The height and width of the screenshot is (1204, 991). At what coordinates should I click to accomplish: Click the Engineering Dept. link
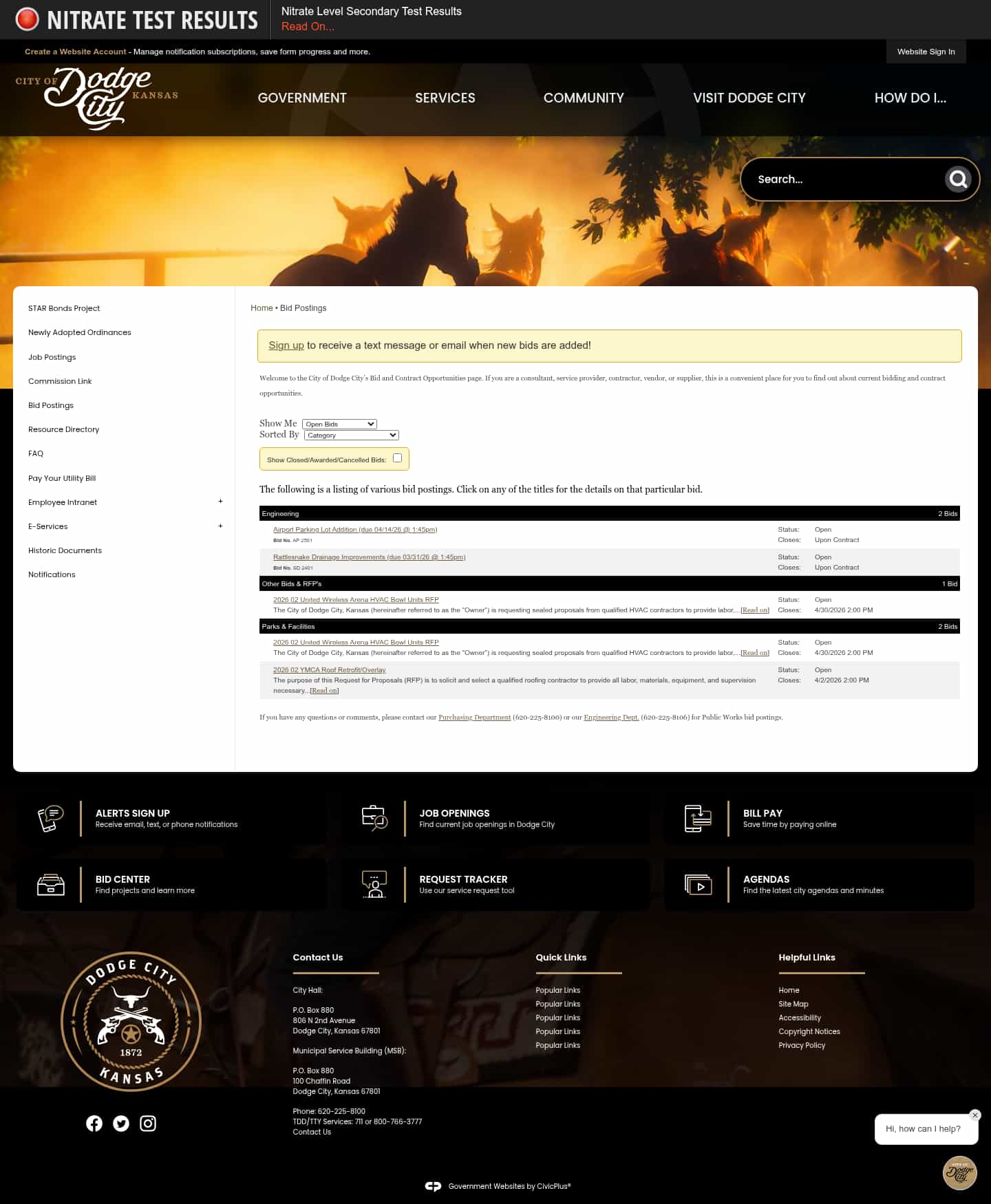pos(611,718)
